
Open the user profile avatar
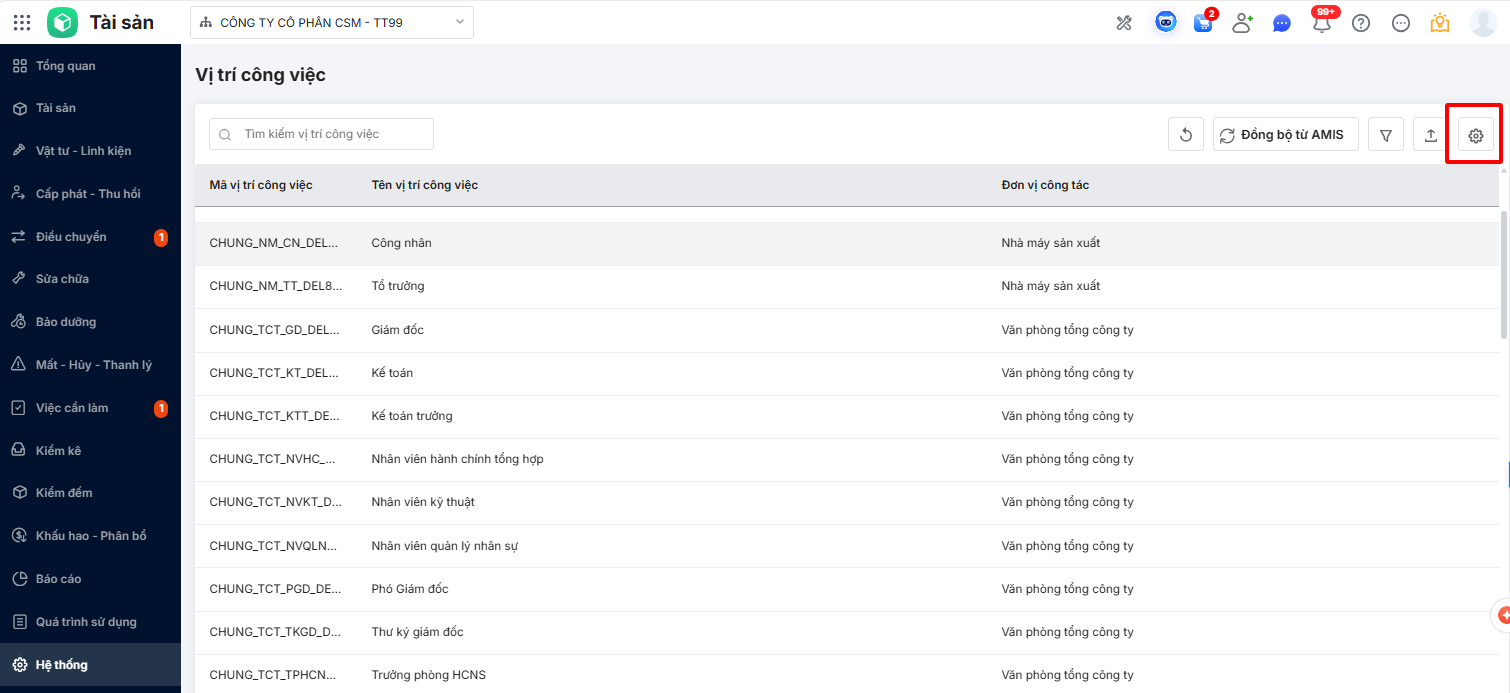[x=1483, y=23]
